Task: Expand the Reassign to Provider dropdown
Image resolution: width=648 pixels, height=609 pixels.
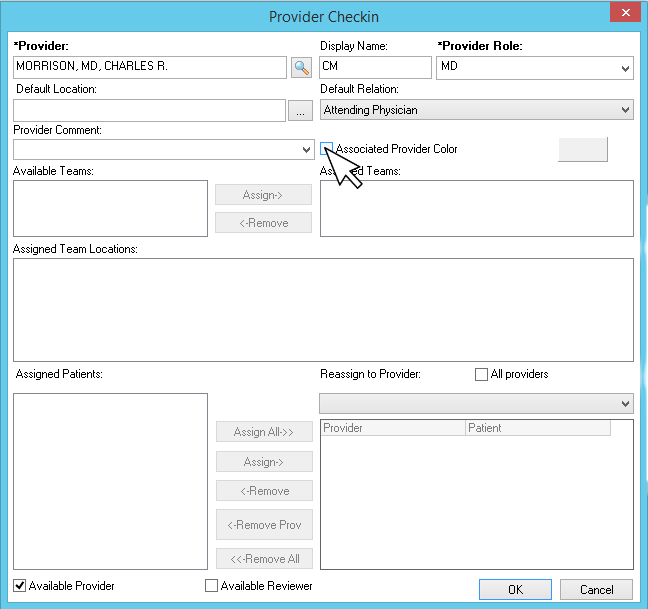Action: pos(625,404)
